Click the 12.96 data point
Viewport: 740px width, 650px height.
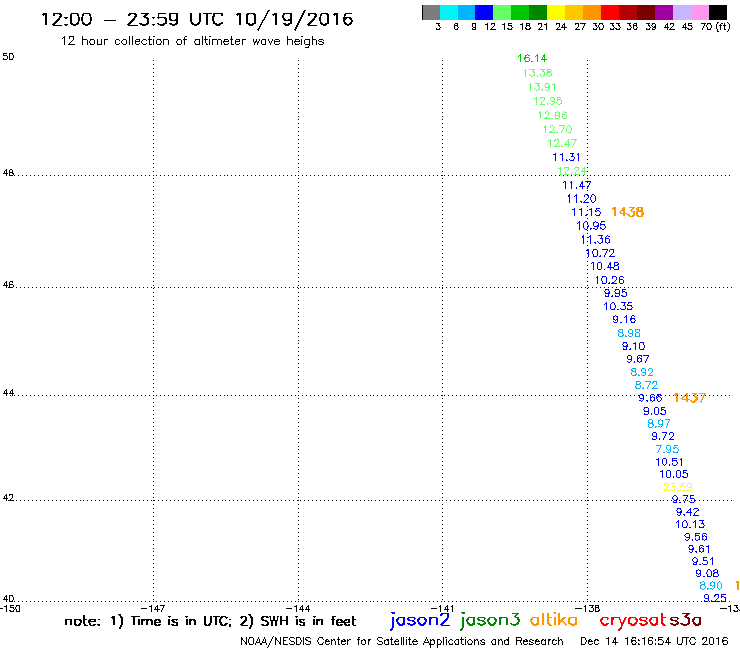(x=552, y=115)
